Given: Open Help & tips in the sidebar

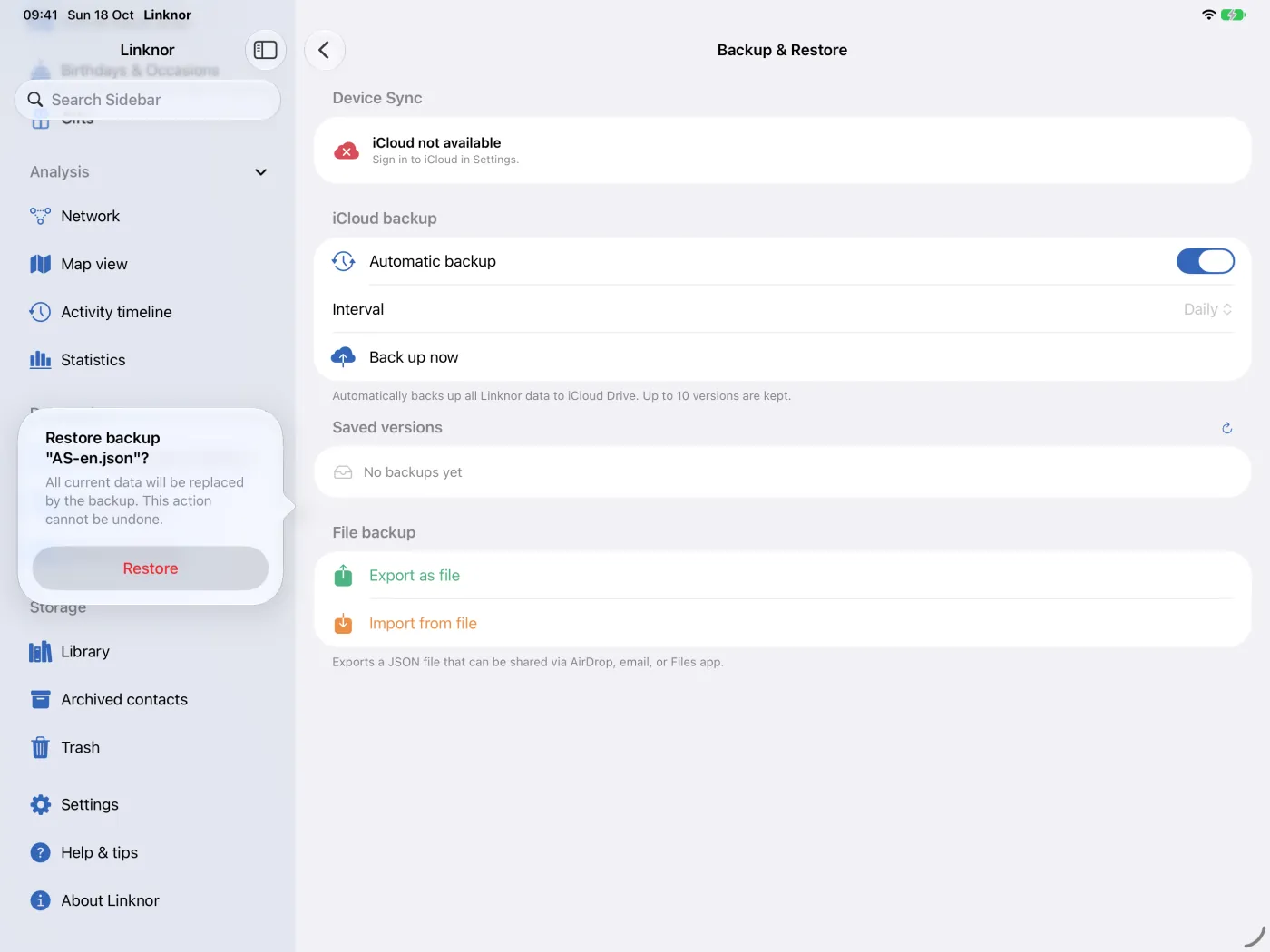Looking at the screenshot, I should pyautogui.click(x=150, y=853).
